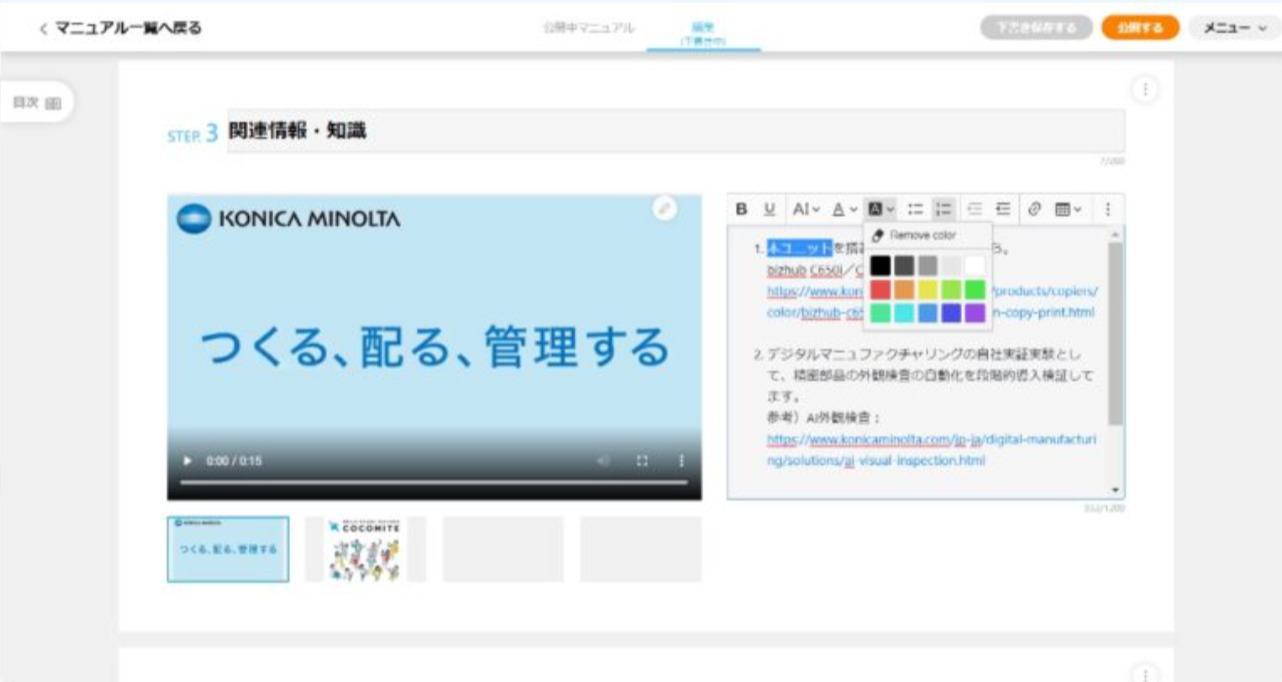Viewport: 1282px width, 682px height.
Task: Pick the orange color swatch
Action: point(904,290)
